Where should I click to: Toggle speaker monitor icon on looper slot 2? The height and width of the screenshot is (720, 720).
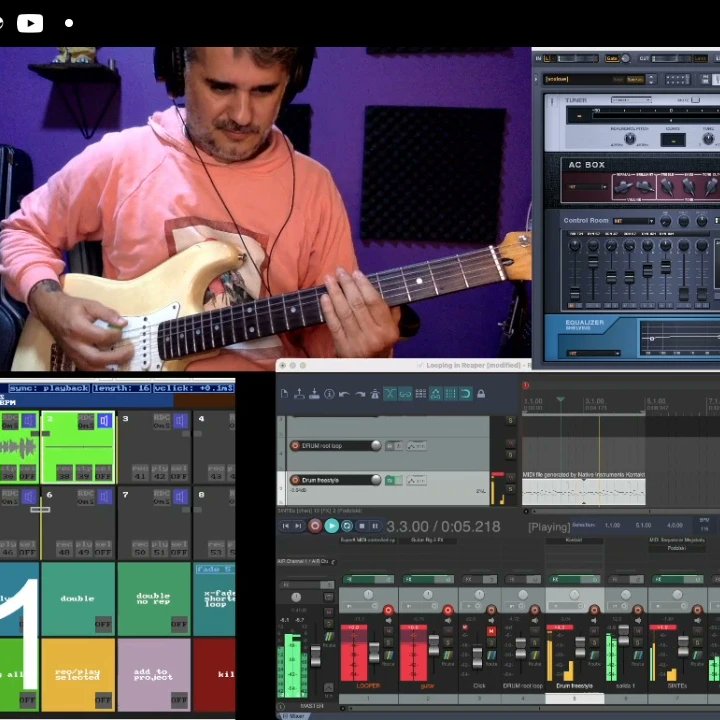(105, 421)
